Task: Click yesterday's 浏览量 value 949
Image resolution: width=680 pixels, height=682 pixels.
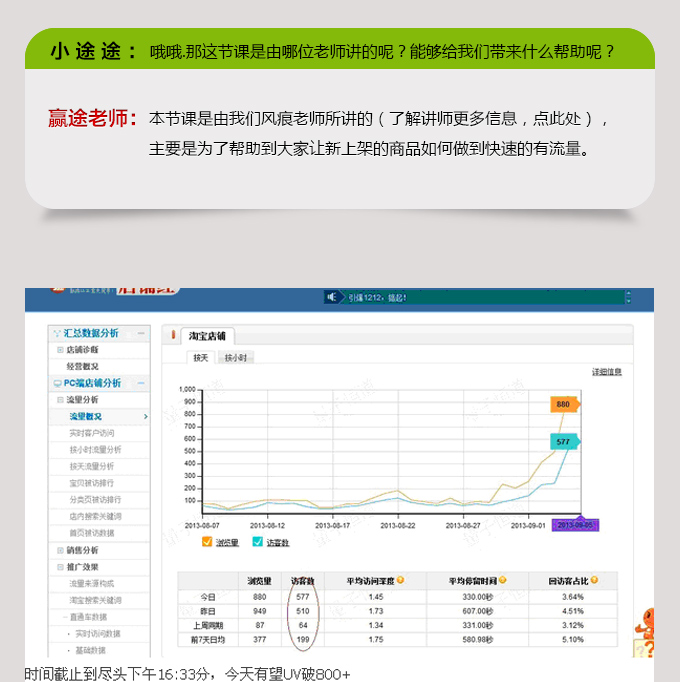Action: (x=260, y=611)
